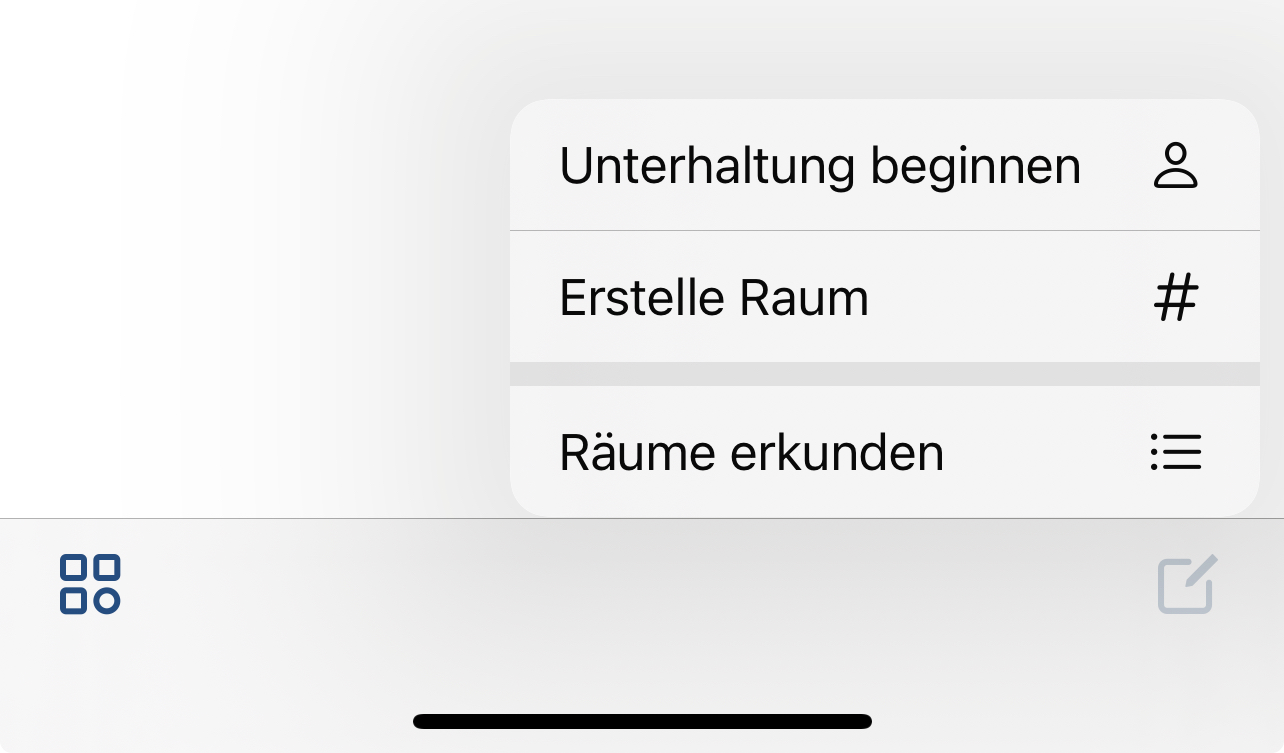The width and height of the screenshot is (1284, 753).
Task: Click the Räume erkunden text label
Action: pyautogui.click(x=751, y=452)
